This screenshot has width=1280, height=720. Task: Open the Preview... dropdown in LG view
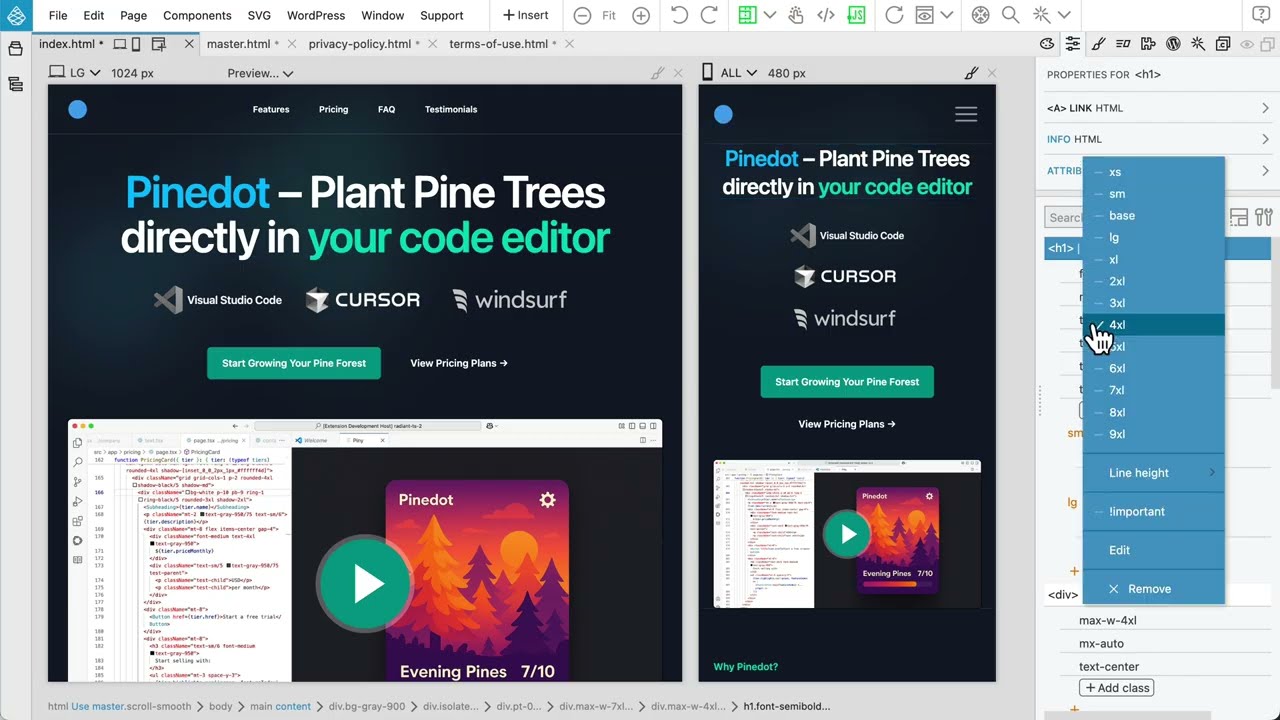260,73
